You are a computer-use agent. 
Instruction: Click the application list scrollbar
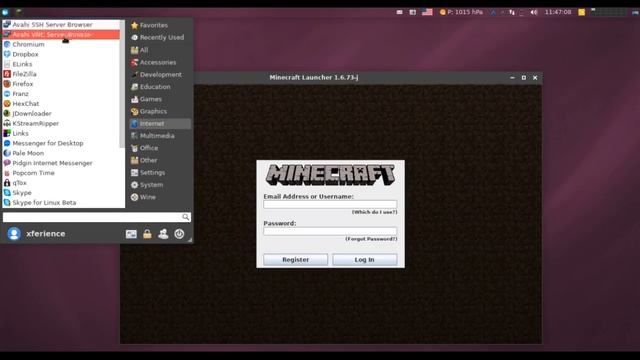tap(122, 84)
